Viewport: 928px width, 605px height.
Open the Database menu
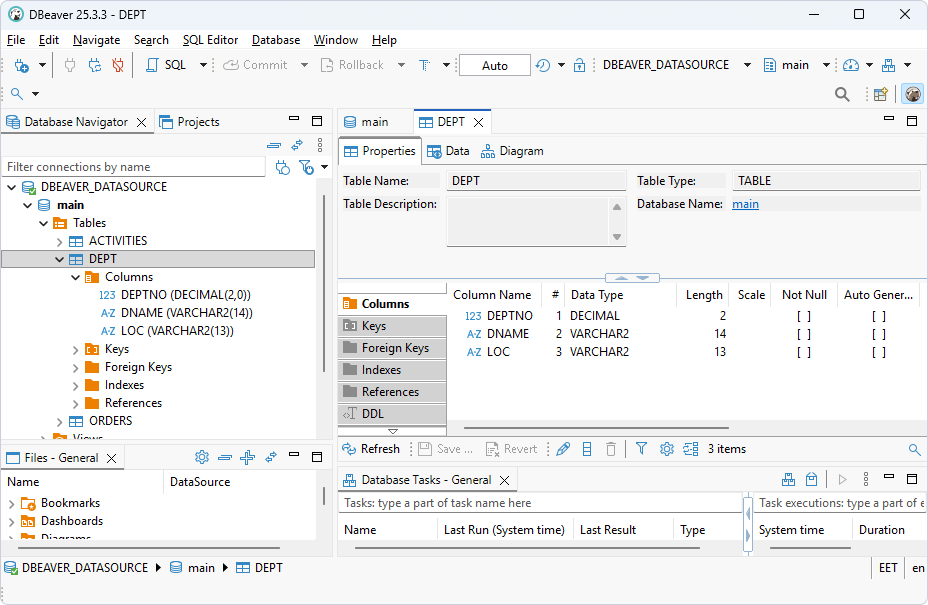tap(275, 40)
